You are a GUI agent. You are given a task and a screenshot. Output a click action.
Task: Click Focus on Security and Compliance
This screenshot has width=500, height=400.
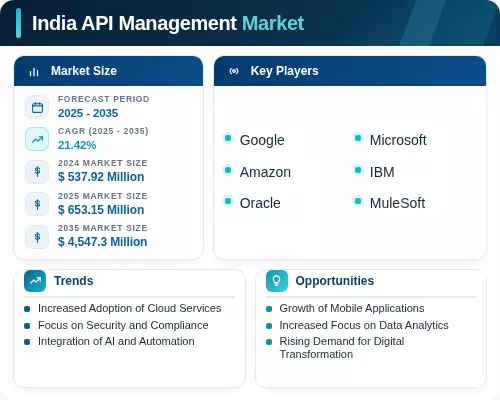[x=123, y=325]
